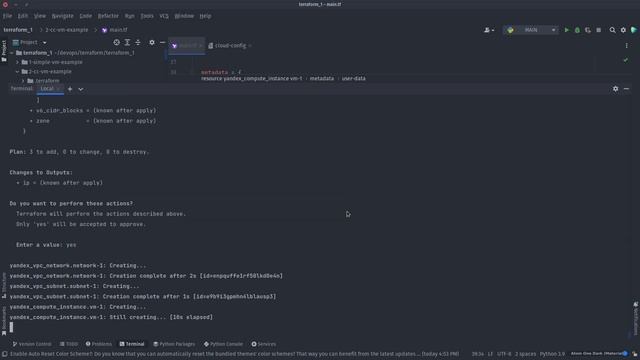The image size is (640, 360).
Task: Add a new terminal session with plus
Action: (70, 89)
